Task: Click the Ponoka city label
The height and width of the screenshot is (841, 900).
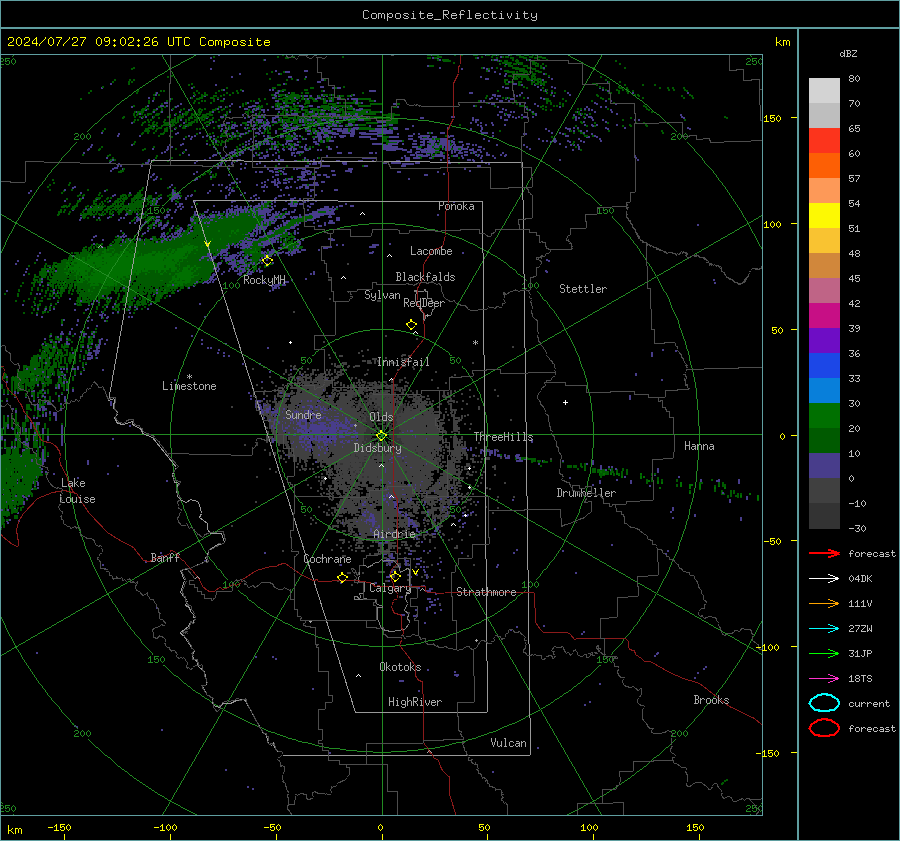Action: coord(456,206)
